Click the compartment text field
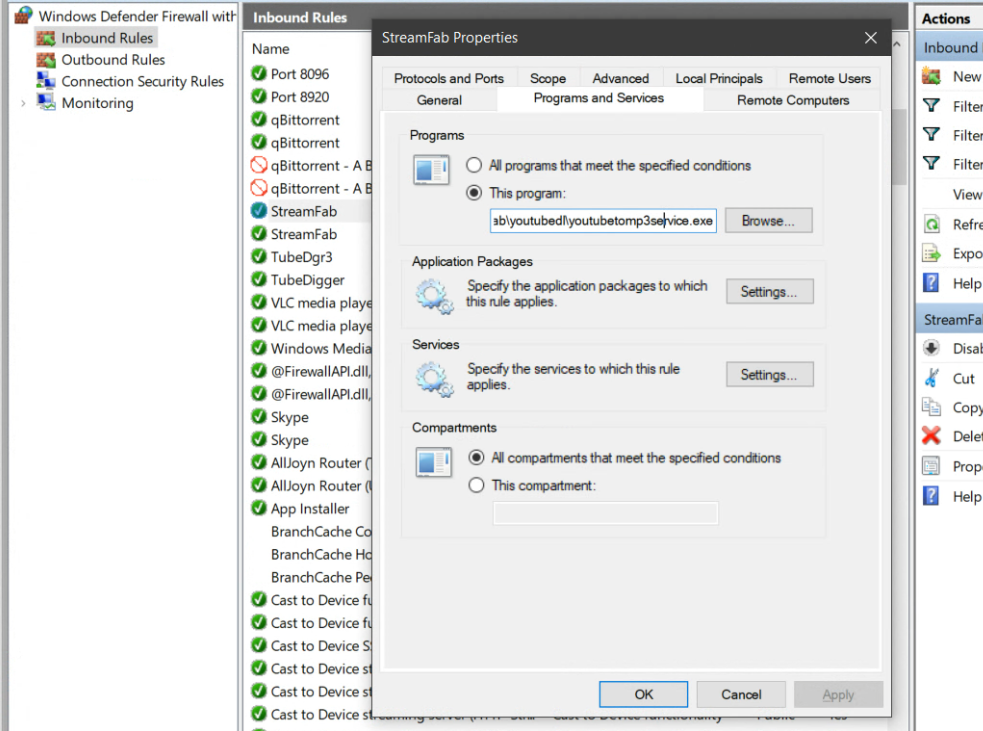Viewport: 983px width, 731px height. click(x=606, y=513)
